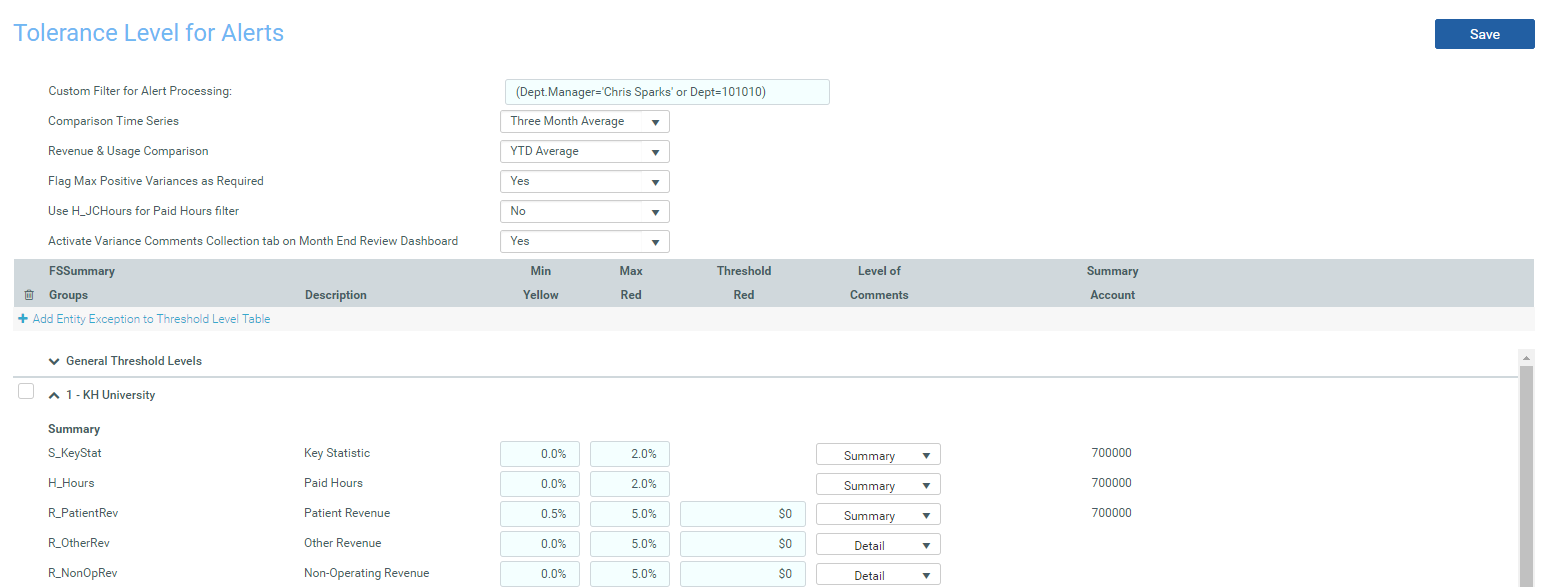Click the R_PatientRev Threshold Red field
Viewport: 1544px width, 587px height.
click(743, 514)
